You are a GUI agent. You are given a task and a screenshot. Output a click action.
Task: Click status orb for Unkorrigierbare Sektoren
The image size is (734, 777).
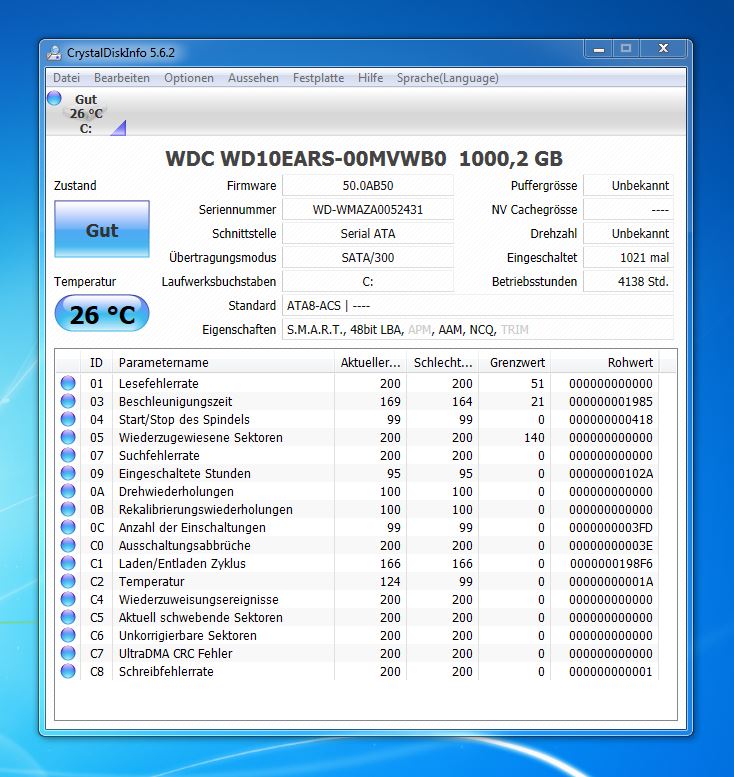(68, 635)
